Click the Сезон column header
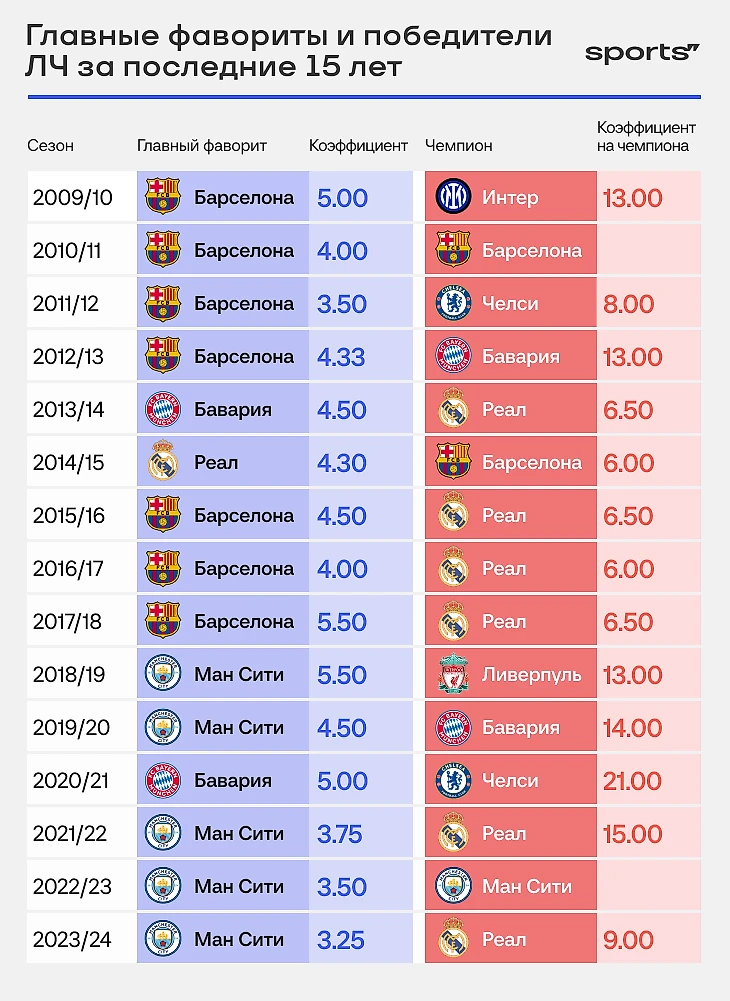The image size is (730, 1001). coord(50,146)
